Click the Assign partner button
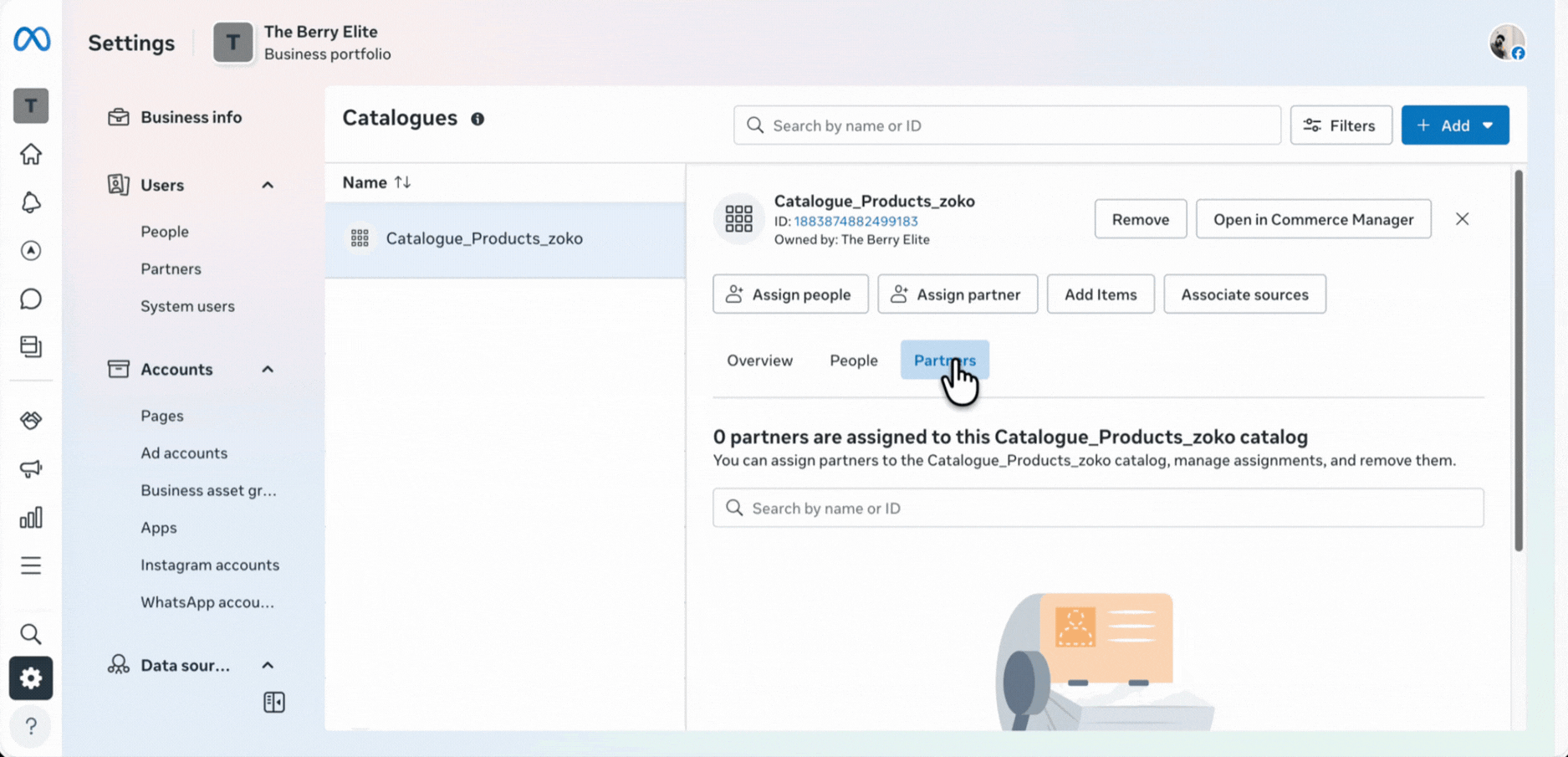This screenshot has height=757, width=1568. tap(958, 294)
